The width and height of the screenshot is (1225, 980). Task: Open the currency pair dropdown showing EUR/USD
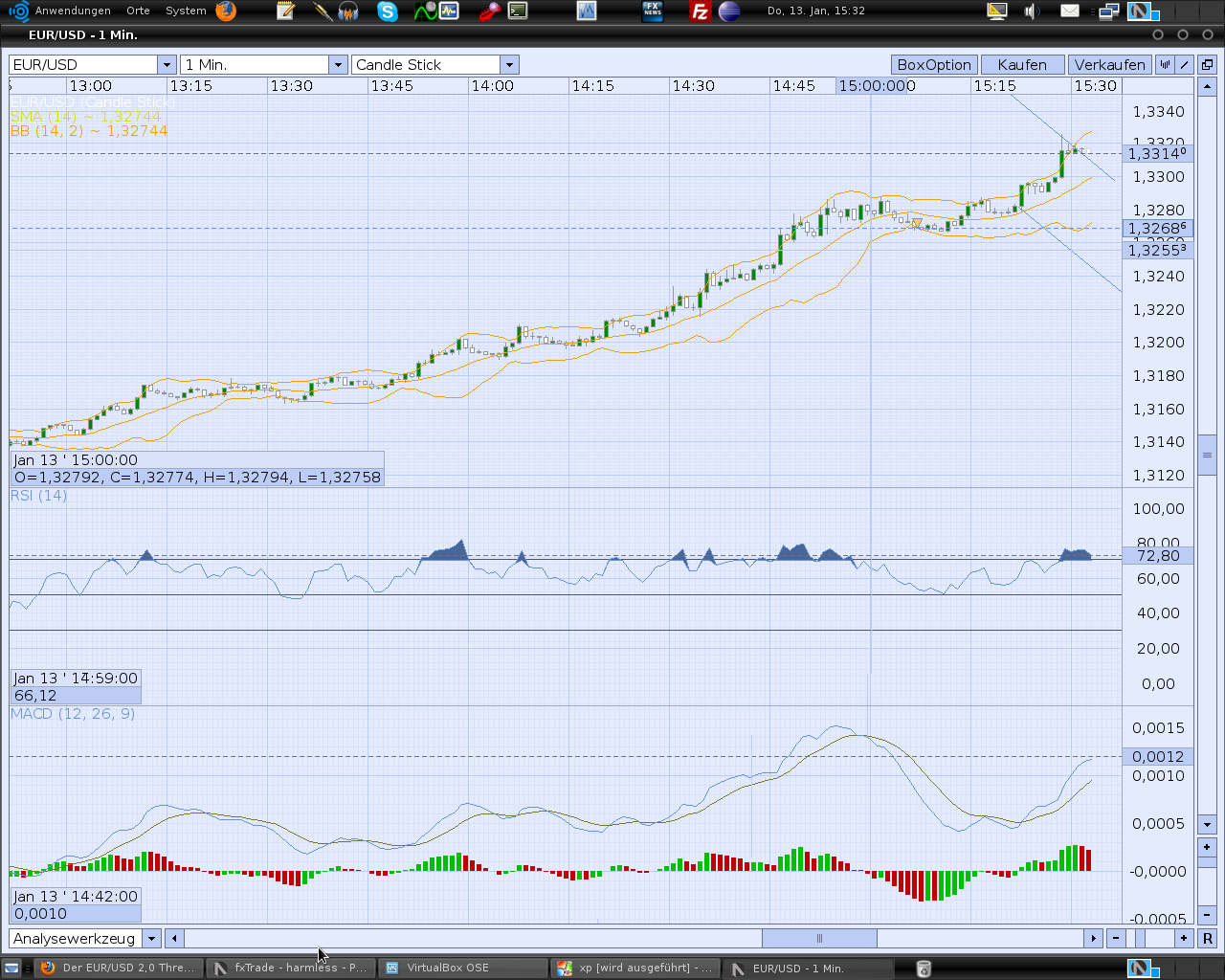pos(167,64)
